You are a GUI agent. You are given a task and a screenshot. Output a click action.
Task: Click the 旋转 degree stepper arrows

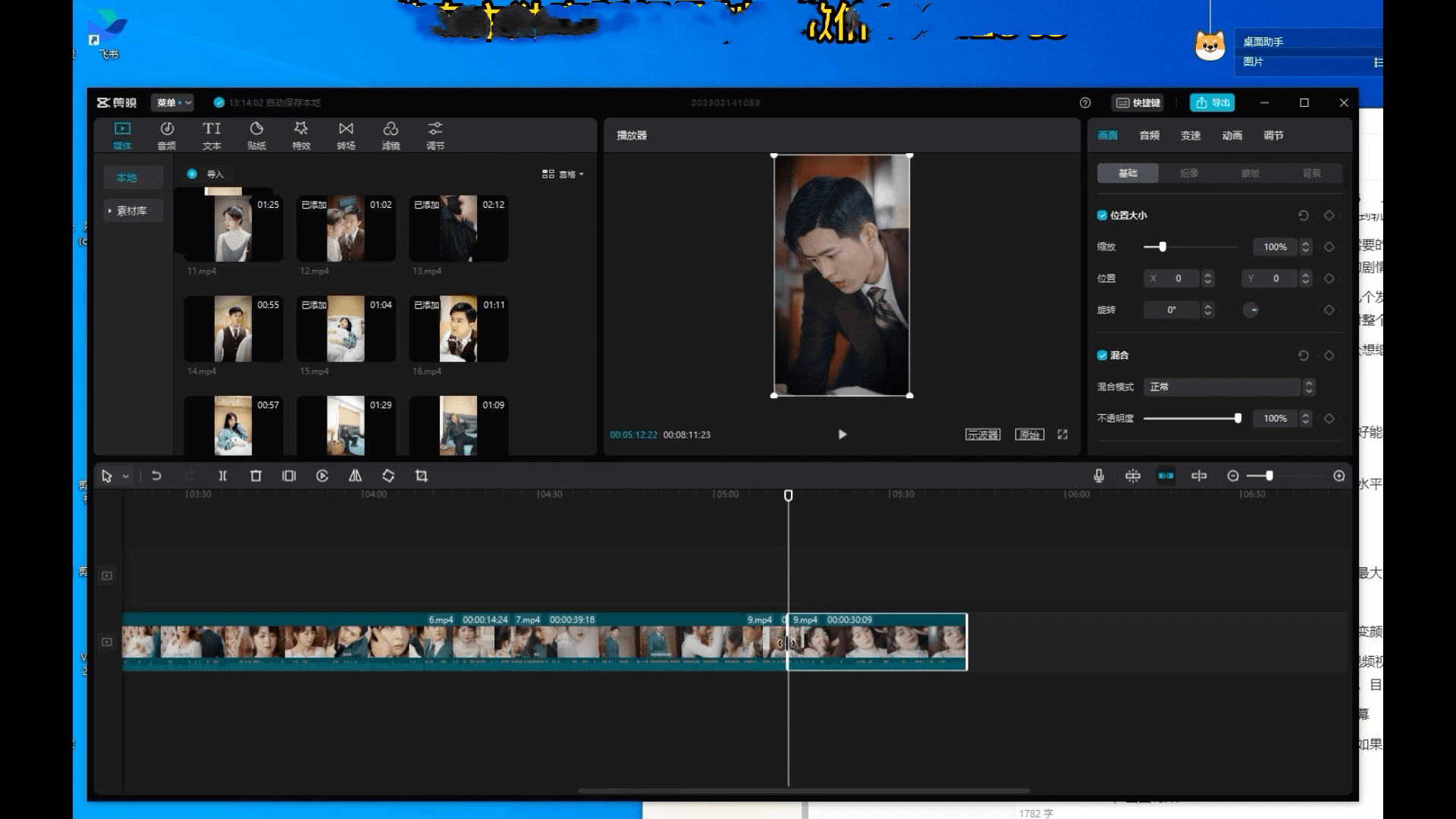[1208, 310]
